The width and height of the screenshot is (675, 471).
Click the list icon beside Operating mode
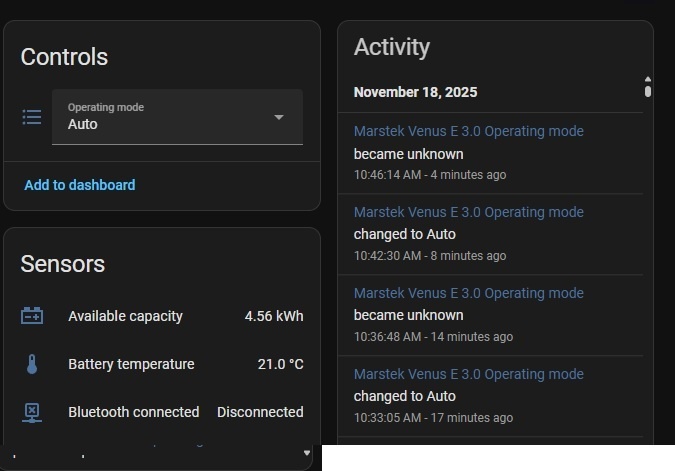pos(32,117)
